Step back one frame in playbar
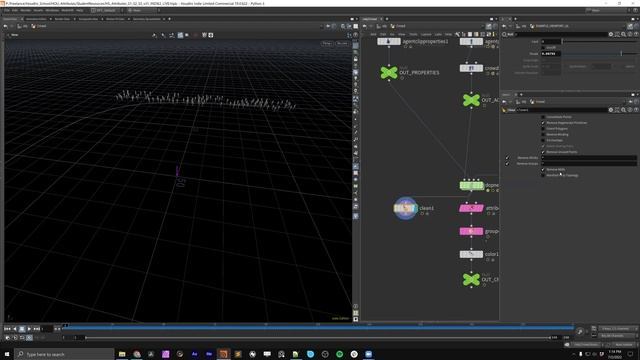Image resolution: width=640 pixels, height=360 pixels. 15,329
